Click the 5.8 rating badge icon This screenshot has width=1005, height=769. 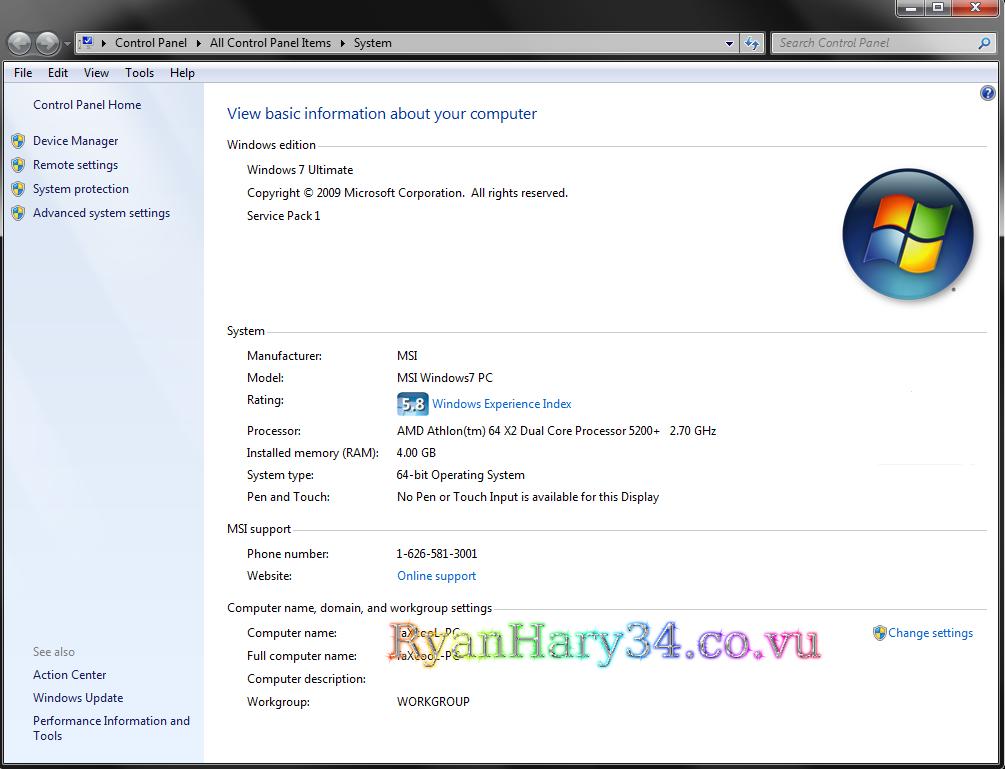pos(412,404)
